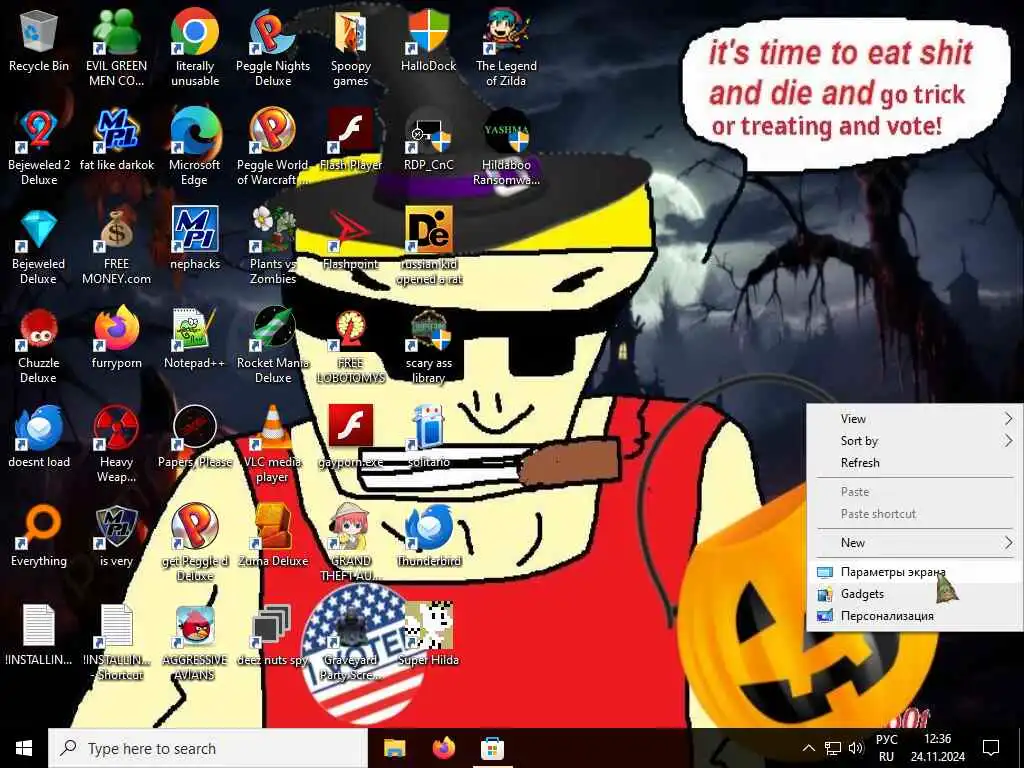
Task: Open Параметры экрана display settings entry
Action: point(915,572)
